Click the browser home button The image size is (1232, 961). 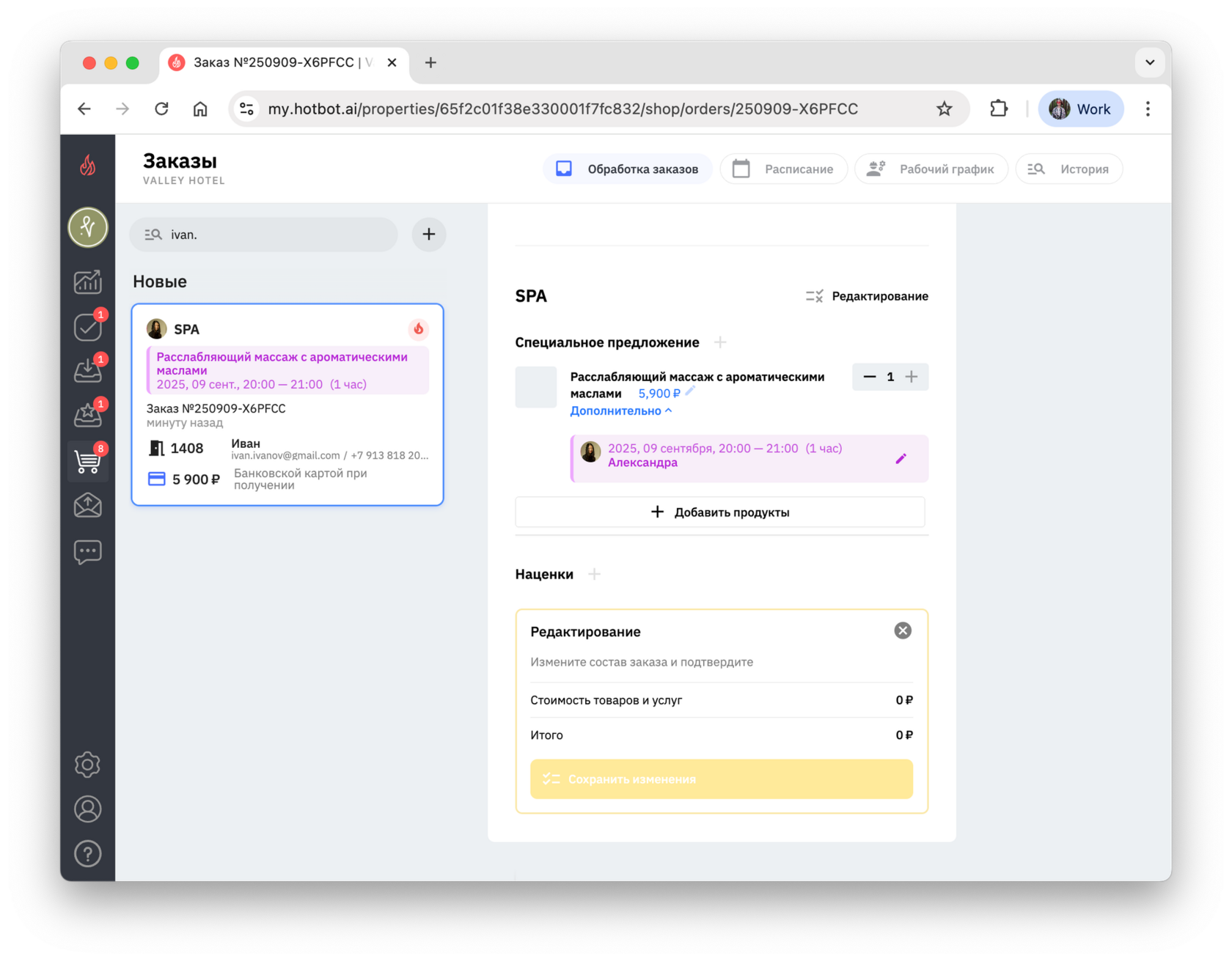(200, 109)
